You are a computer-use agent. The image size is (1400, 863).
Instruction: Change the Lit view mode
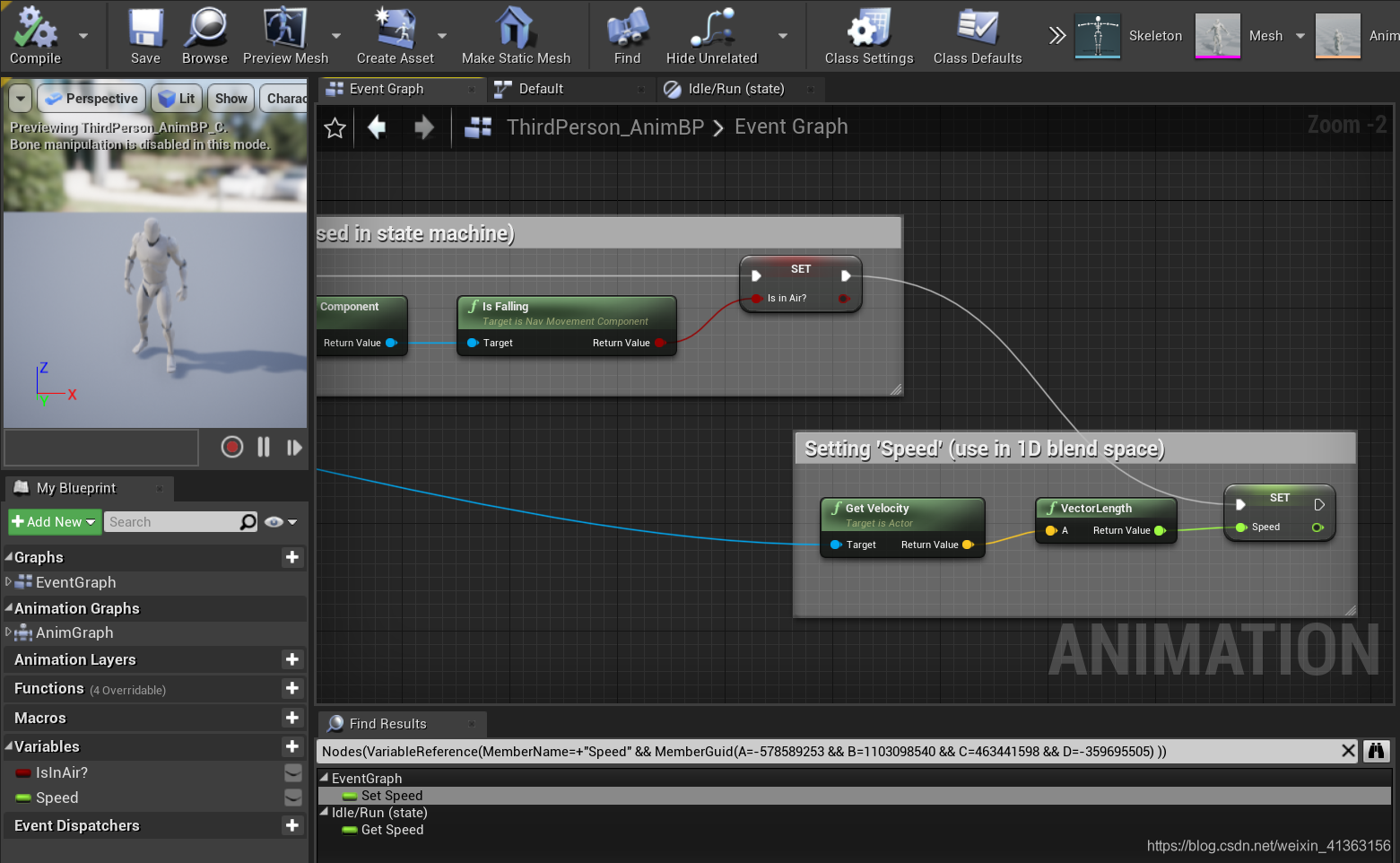pyautogui.click(x=177, y=98)
